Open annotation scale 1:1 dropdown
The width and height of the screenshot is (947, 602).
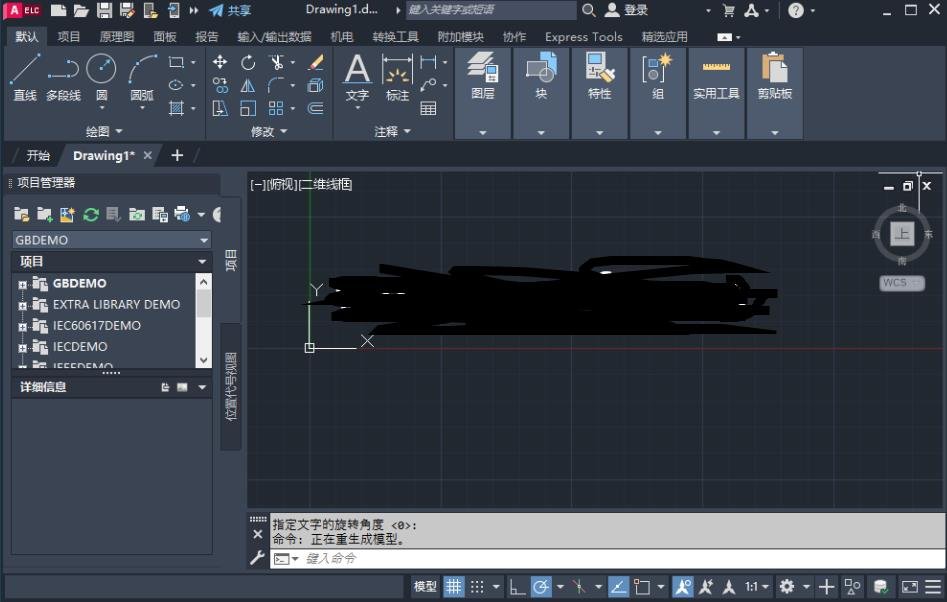(x=757, y=586)
